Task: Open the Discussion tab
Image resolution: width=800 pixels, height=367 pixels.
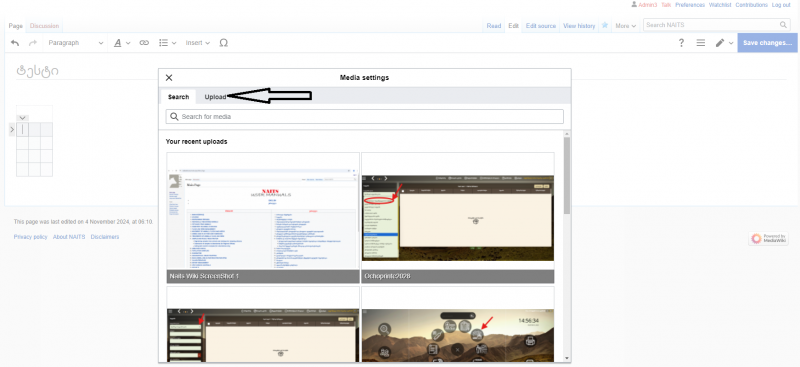Action: click(44, 26)
